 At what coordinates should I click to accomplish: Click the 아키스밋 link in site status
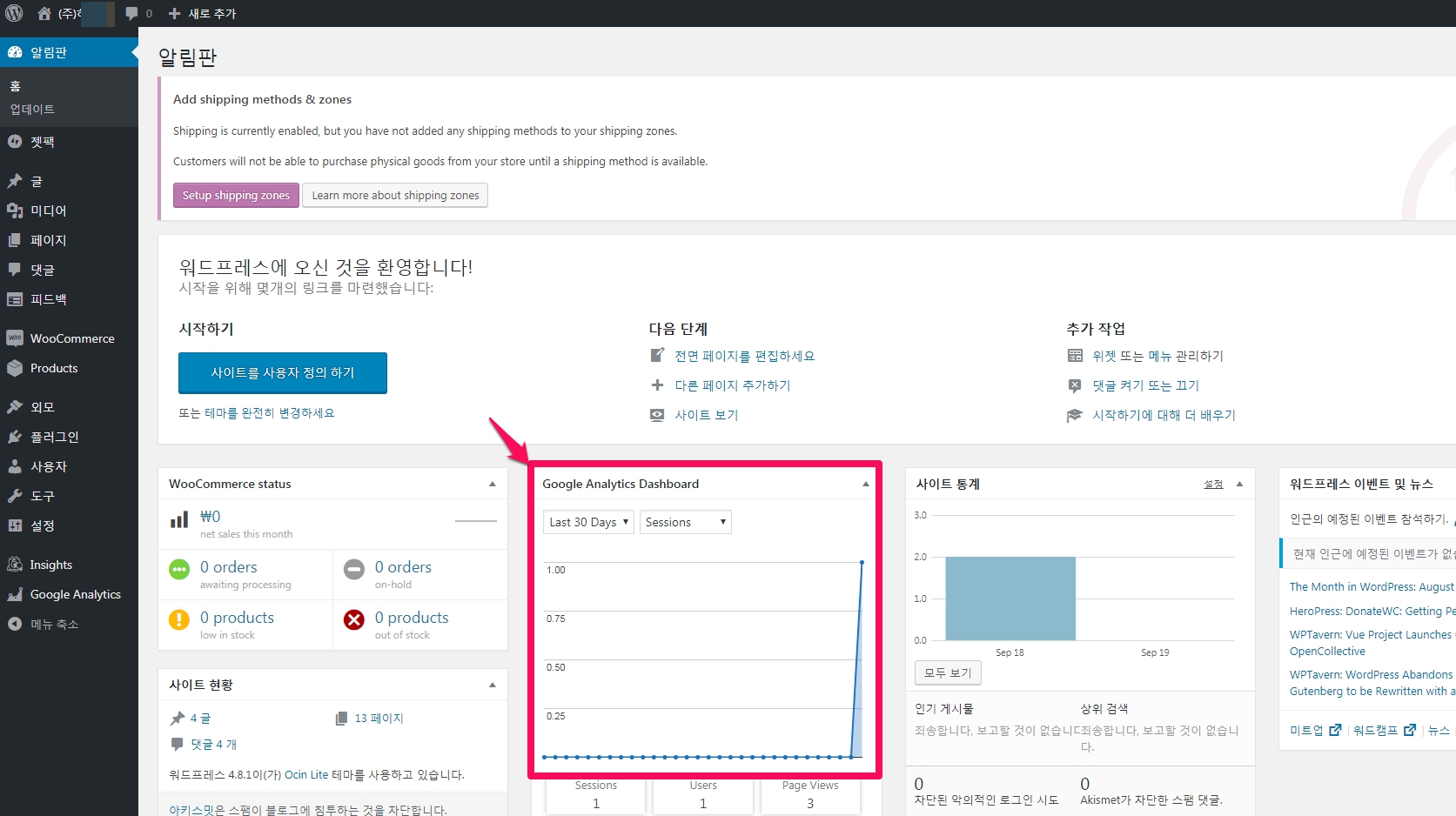[191, 810]
